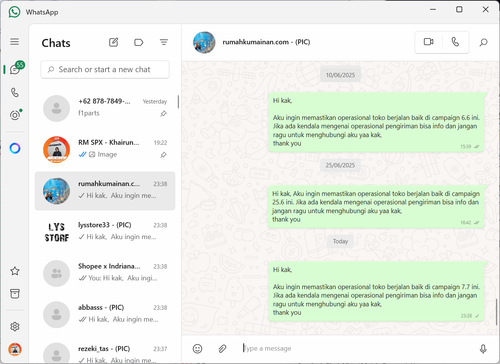Open contact info via rumahkumainan.com - (PIC) title

pos(266,42)
